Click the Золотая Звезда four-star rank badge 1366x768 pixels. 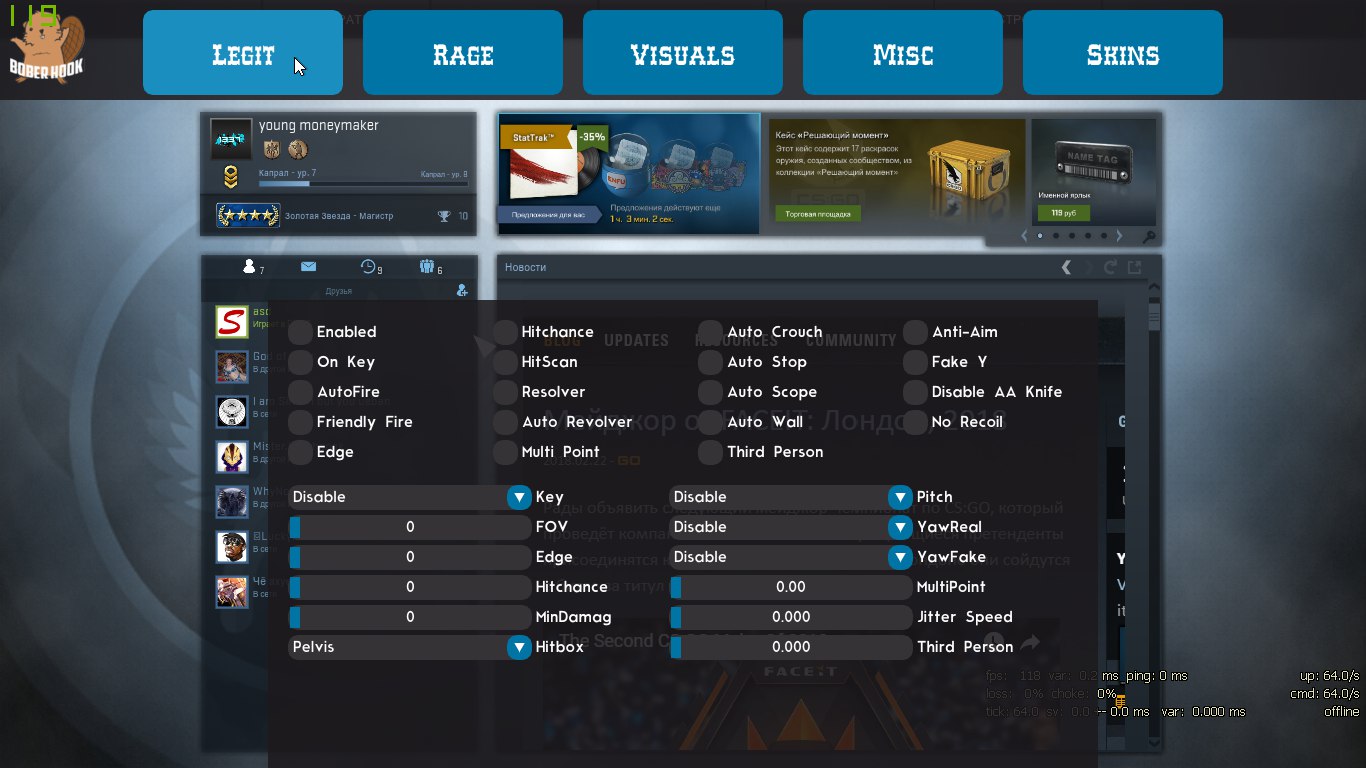248,216
